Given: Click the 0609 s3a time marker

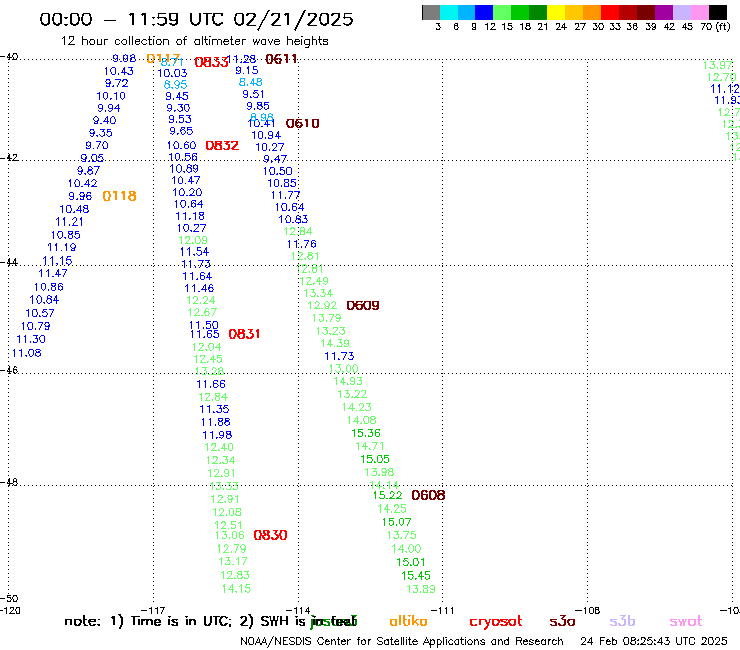Looking at the screenshot, I should [363, 305].
